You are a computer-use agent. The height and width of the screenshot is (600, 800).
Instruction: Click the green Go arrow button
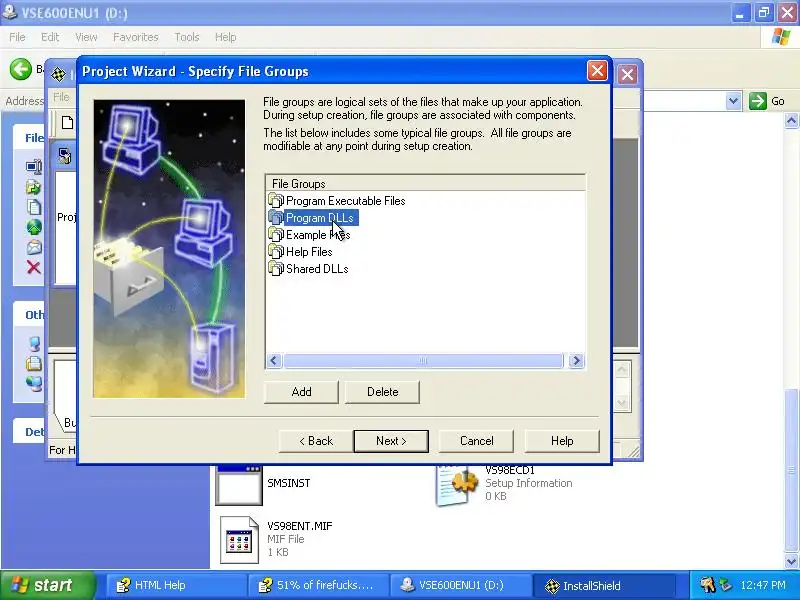click(x=758, y=101)
